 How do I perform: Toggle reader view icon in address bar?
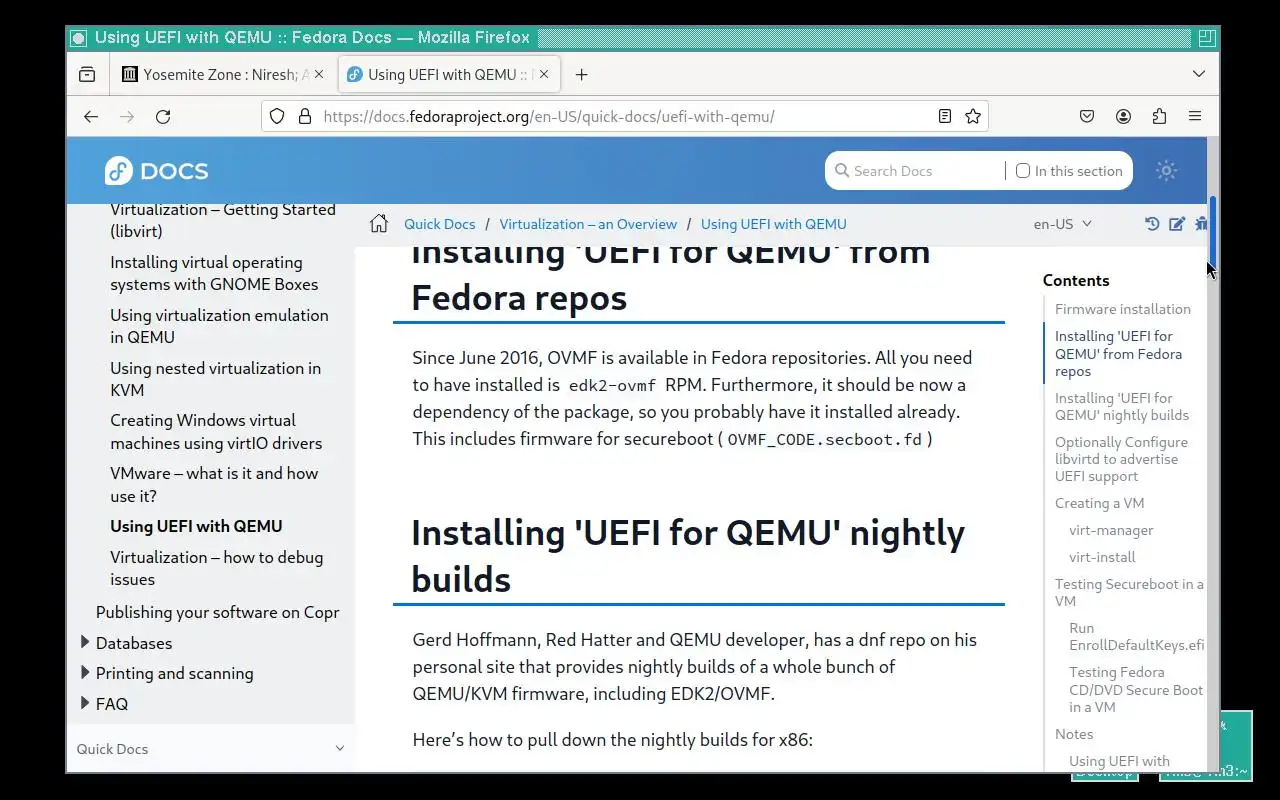(x=944, y=116)
